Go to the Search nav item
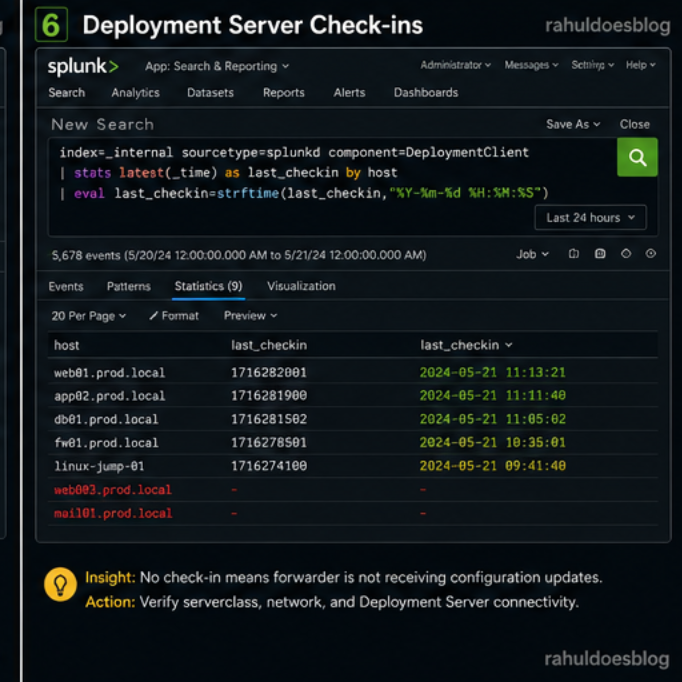 (67, 93)
